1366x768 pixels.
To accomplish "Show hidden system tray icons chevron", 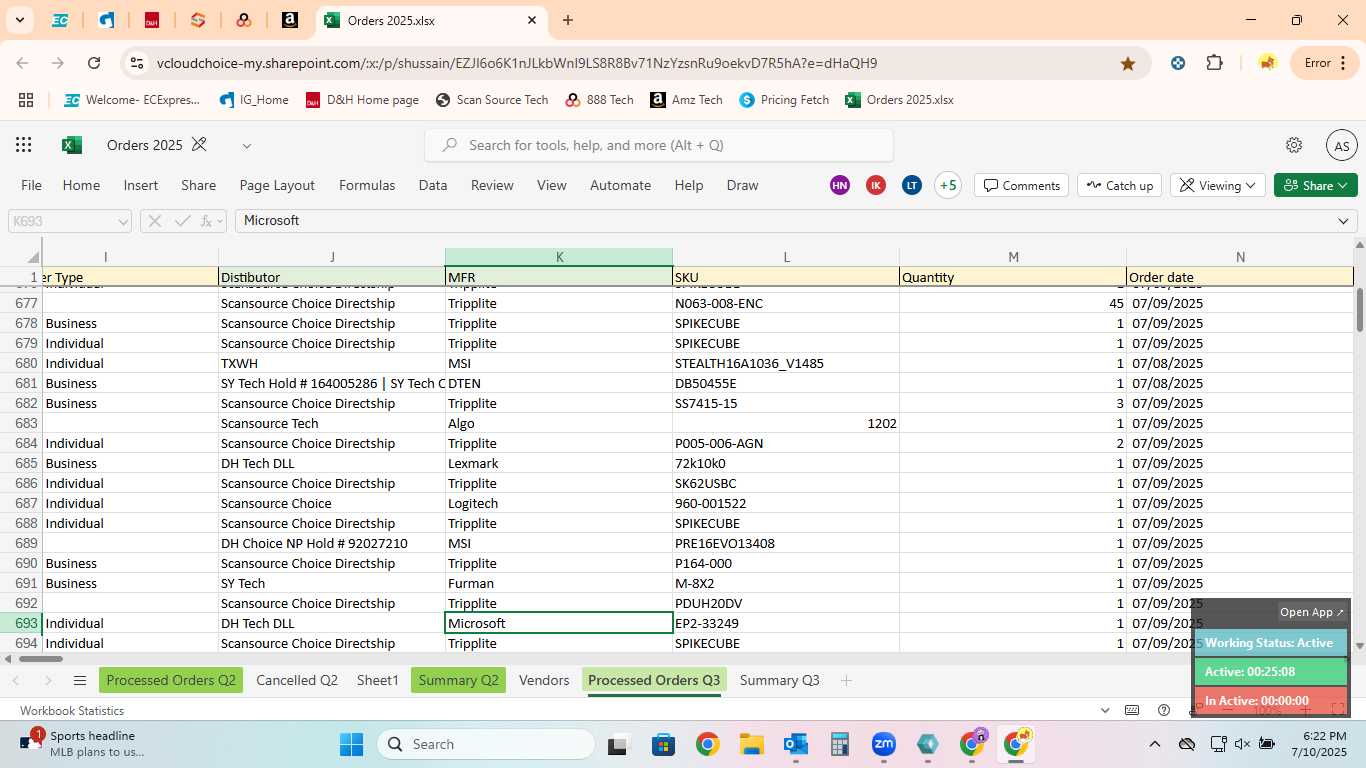I will 1154,744.
